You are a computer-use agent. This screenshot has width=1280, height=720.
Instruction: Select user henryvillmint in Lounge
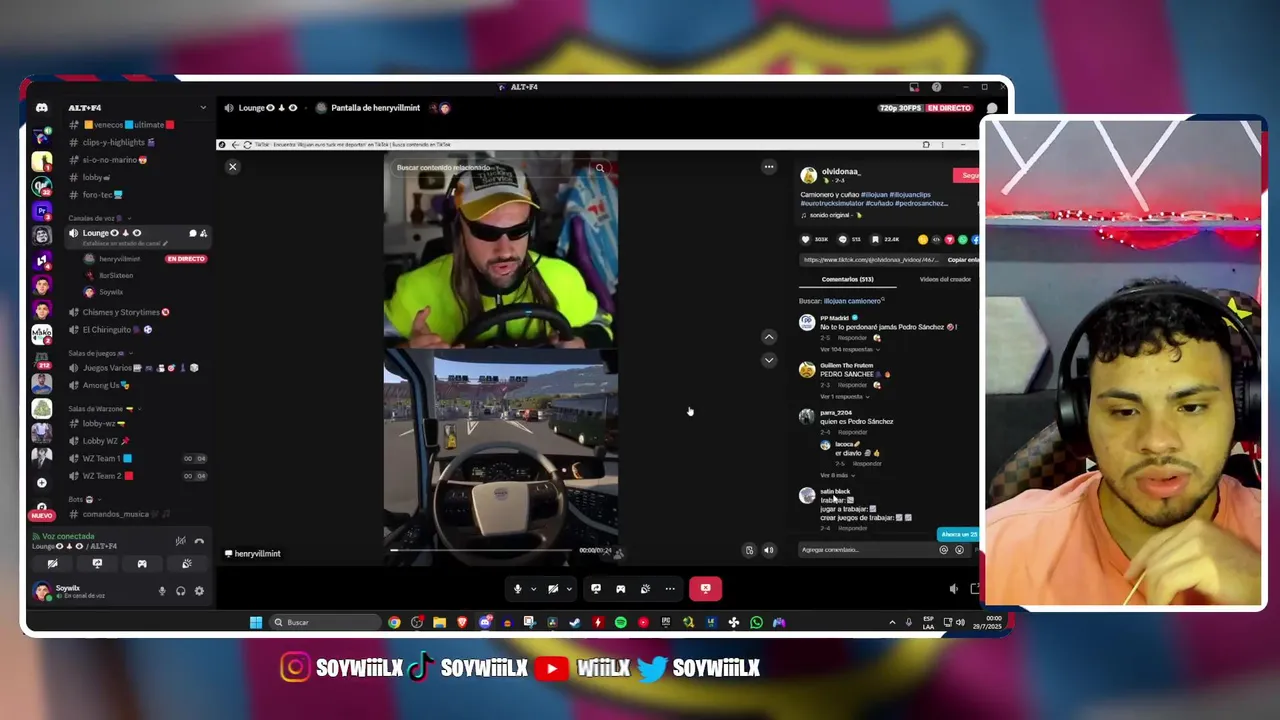pos(119,259)
